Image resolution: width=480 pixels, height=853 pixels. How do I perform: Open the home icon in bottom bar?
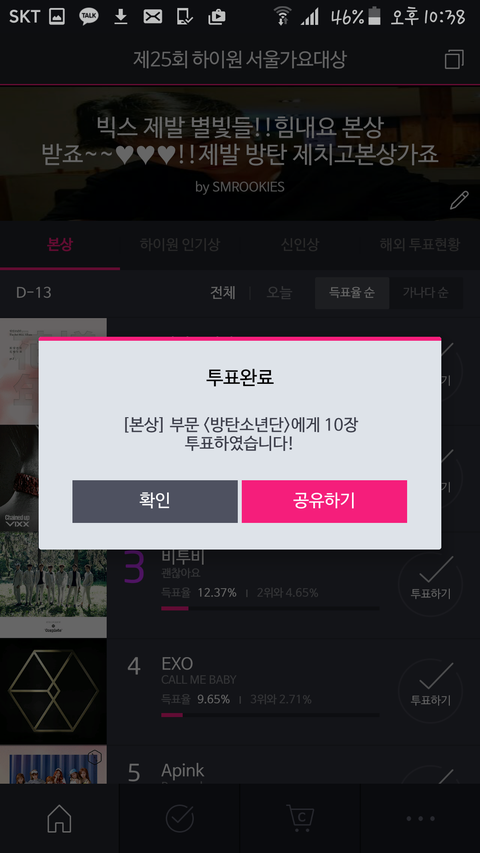coord(59,818)
